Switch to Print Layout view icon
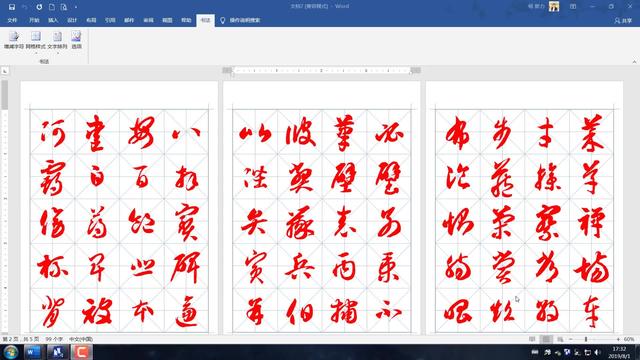This screenshot has height=360, width=640. pos(546,339)
